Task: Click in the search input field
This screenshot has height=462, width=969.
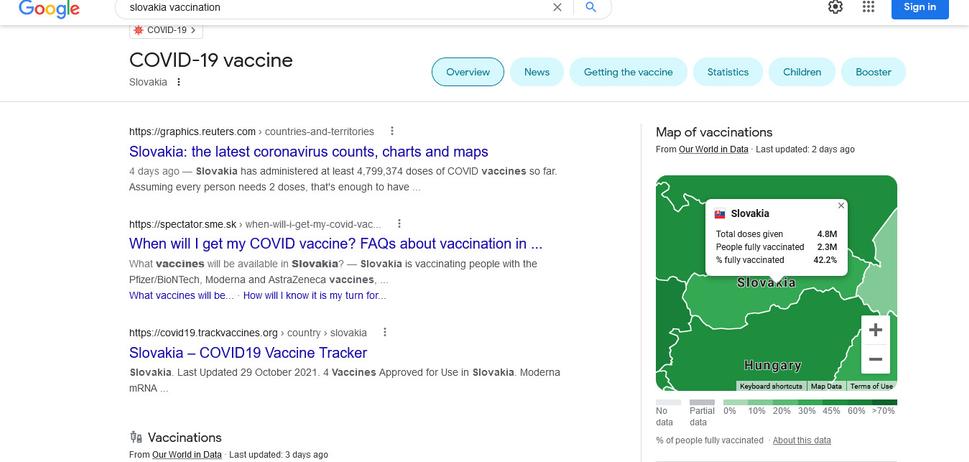Action: point(337,7)
